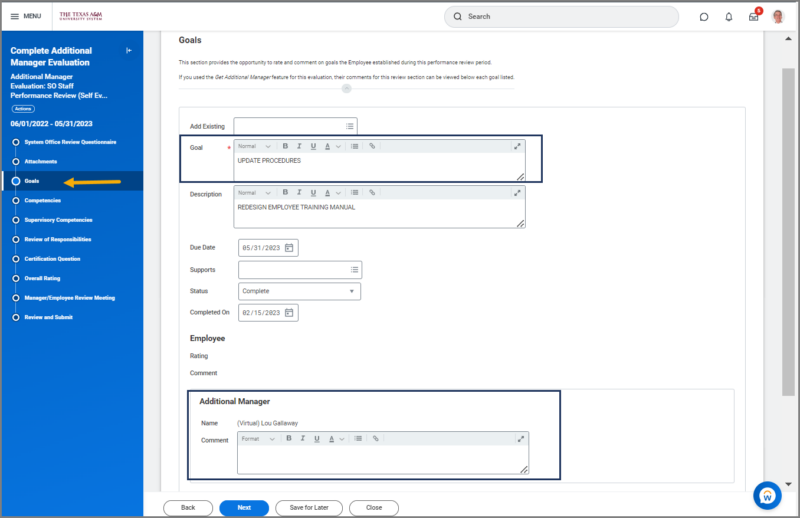The height and width of the screenshot is (518, 800).
Task: Open the main MENU
Action: tap(25, 17)
